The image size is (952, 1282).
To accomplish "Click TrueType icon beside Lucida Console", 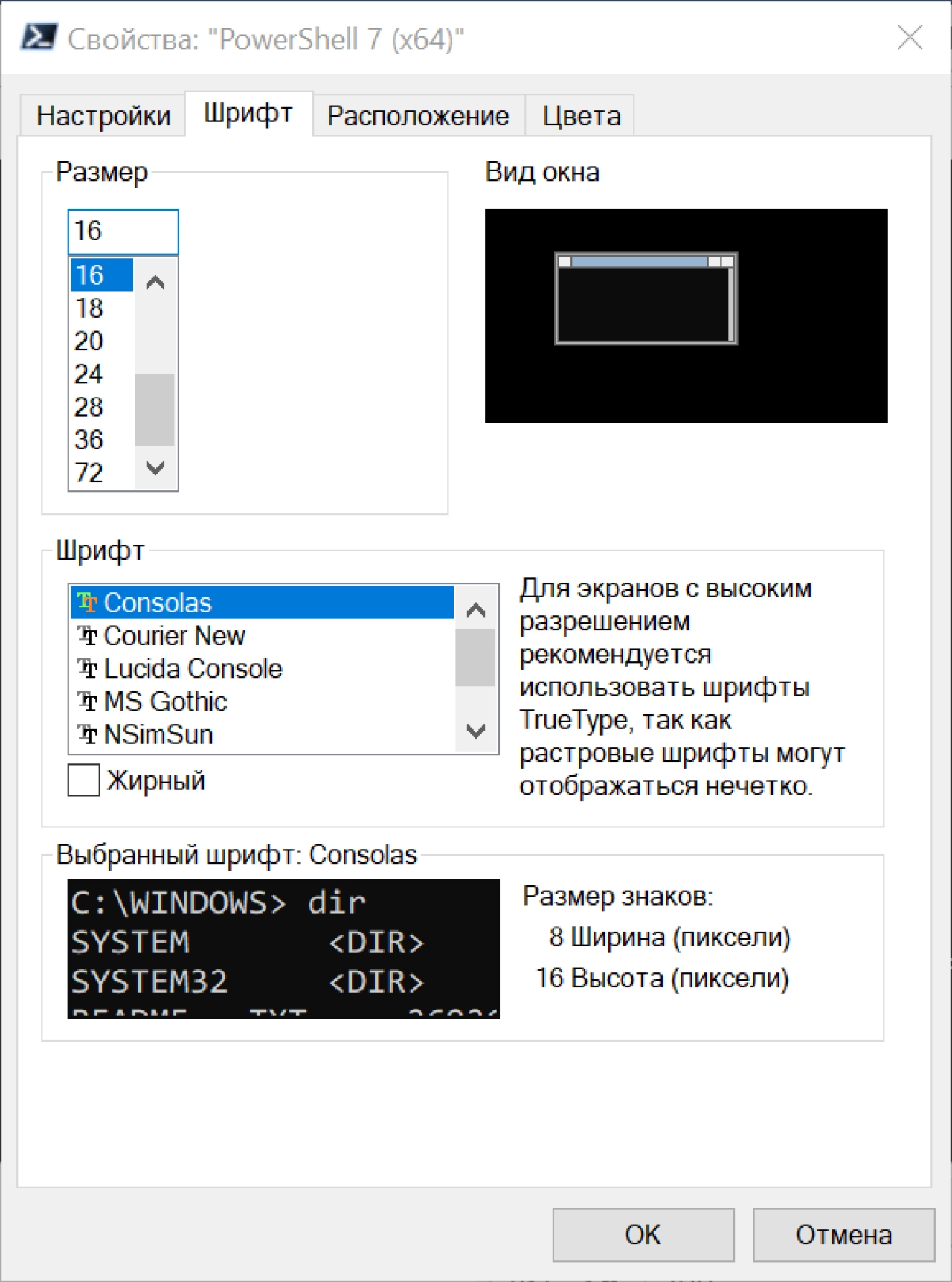I will pos(88,669).
